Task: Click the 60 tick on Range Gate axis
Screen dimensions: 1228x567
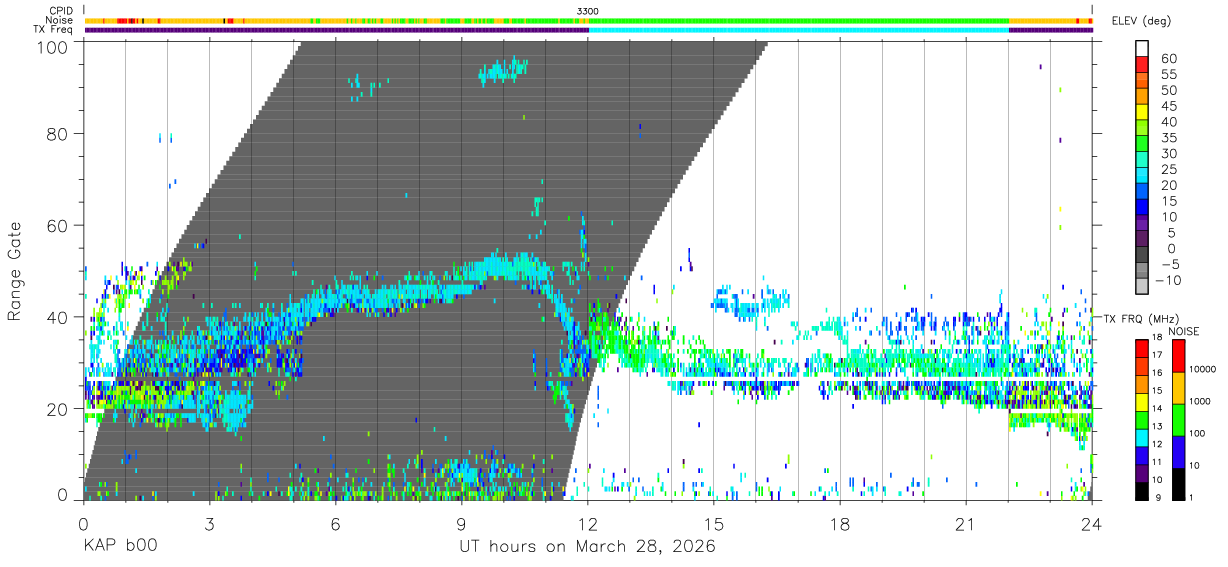Action: 59,226
